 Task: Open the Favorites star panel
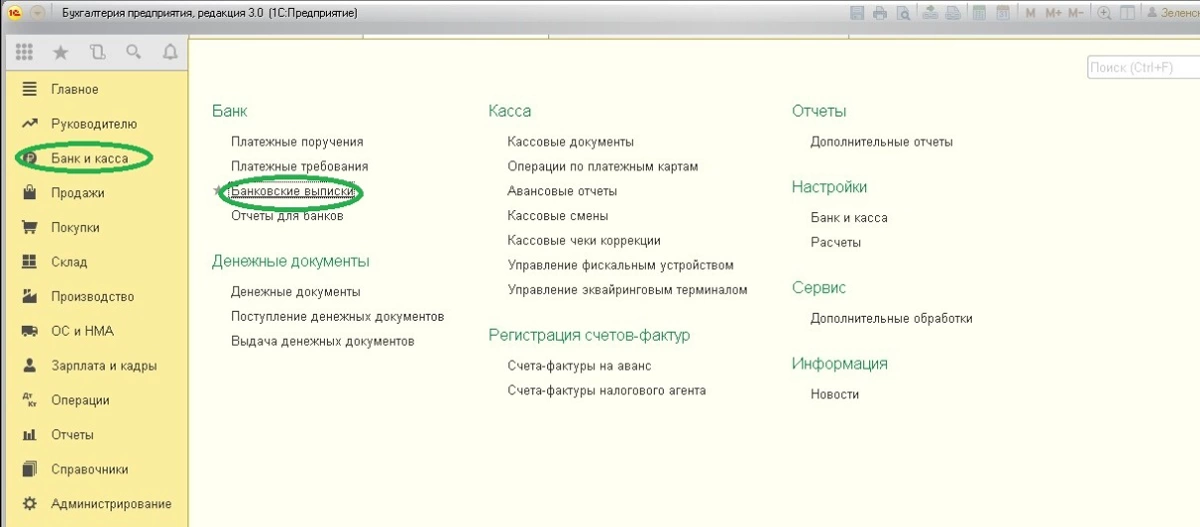pos(60,52)
